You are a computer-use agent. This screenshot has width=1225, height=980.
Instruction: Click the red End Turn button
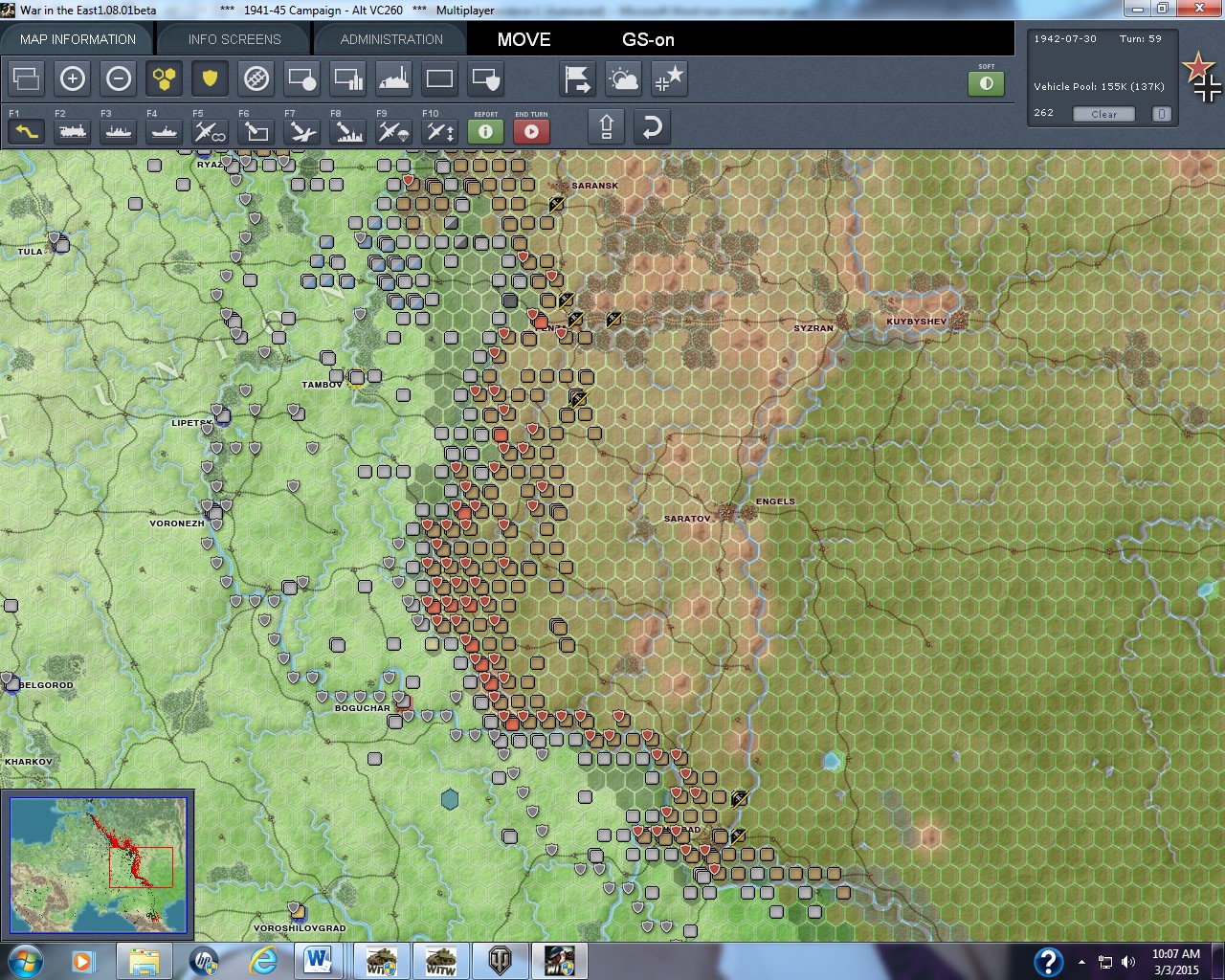click(532, 130)
